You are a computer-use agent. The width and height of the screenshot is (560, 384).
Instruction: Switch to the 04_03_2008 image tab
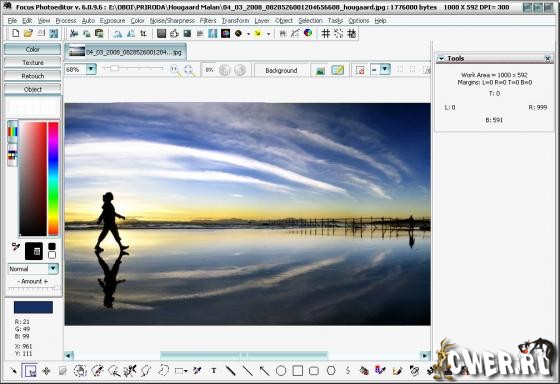click(x=126, y=52)
